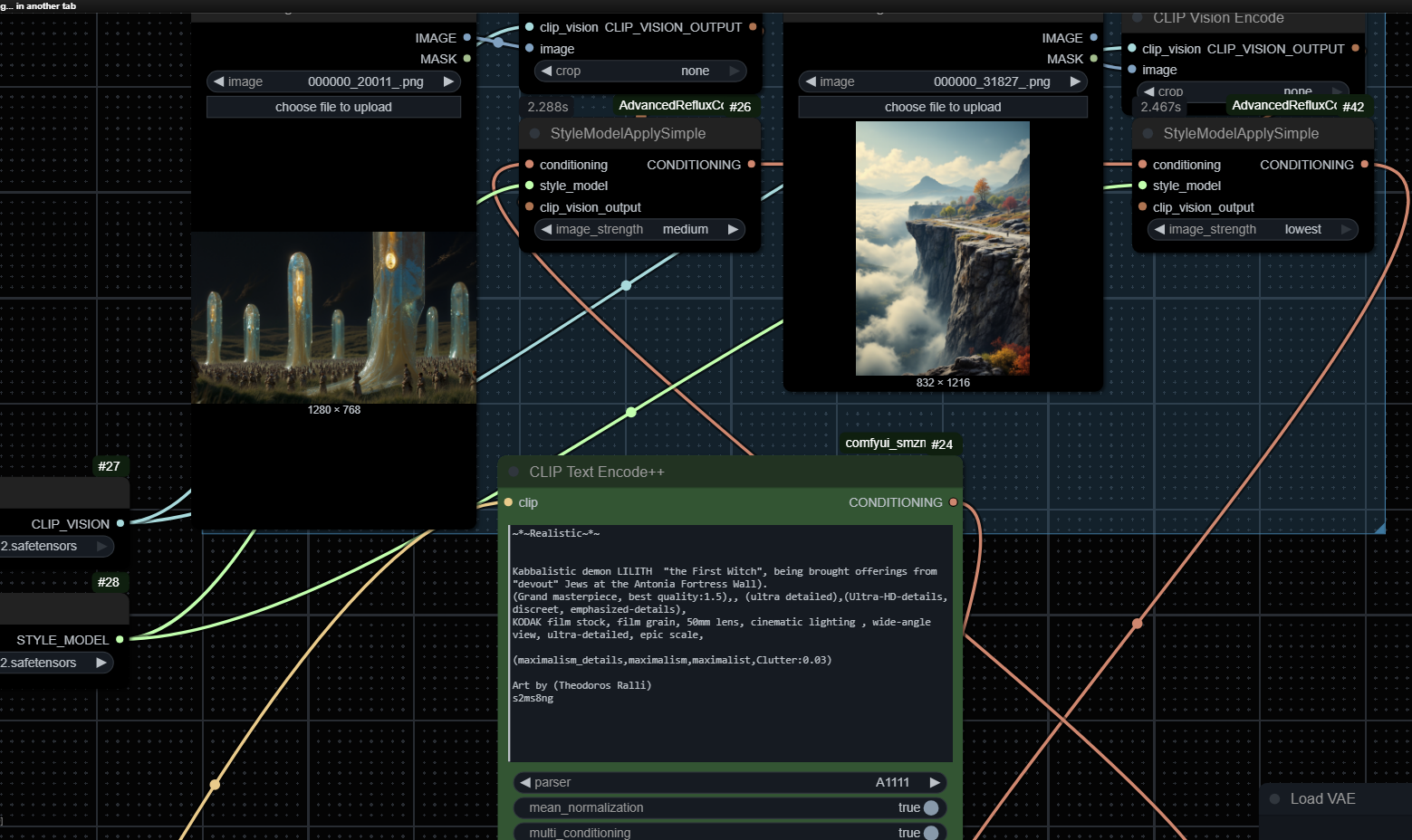
Task: Click the 2.288s execution time label
Action: coord(548,107)
